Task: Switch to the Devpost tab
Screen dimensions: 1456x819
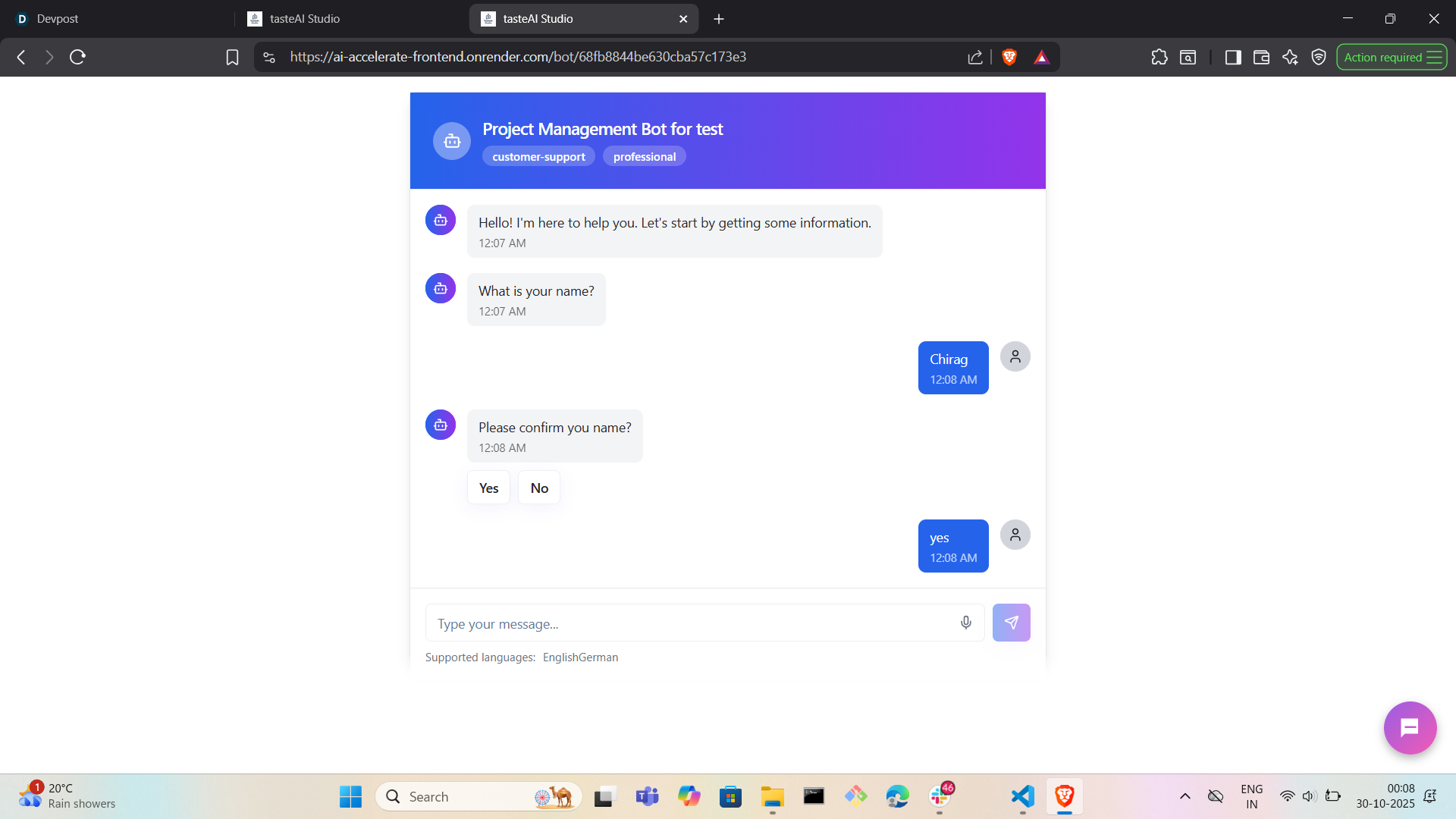Action: (57, 18)
